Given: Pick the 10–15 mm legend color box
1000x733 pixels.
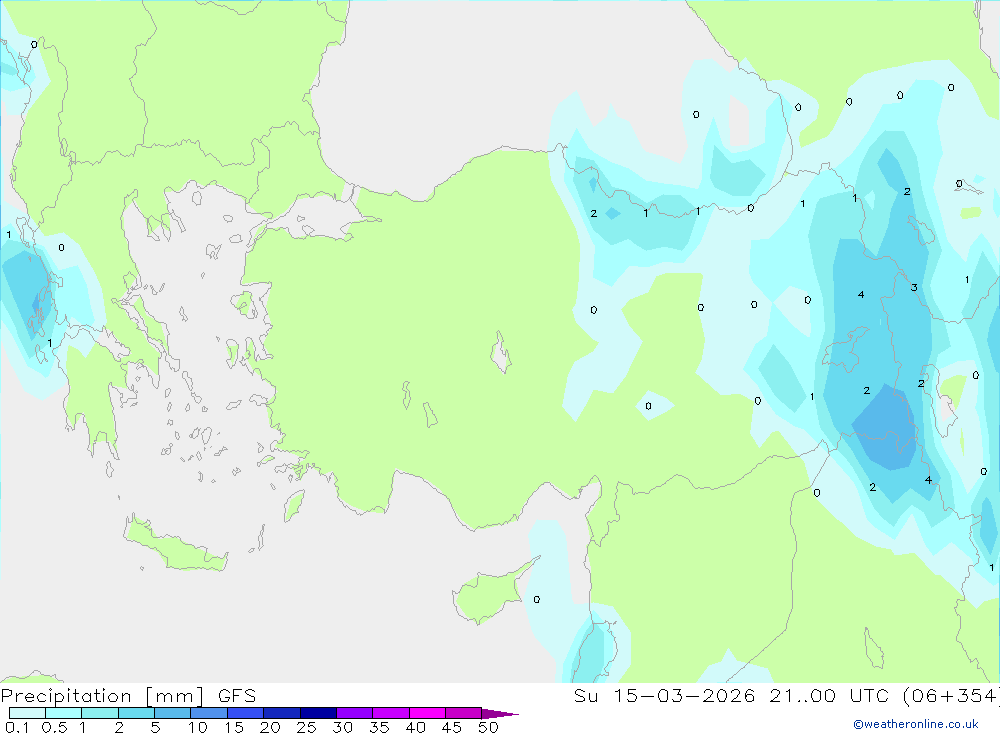Looking at the screenshot, I should [x=209, y=713].
